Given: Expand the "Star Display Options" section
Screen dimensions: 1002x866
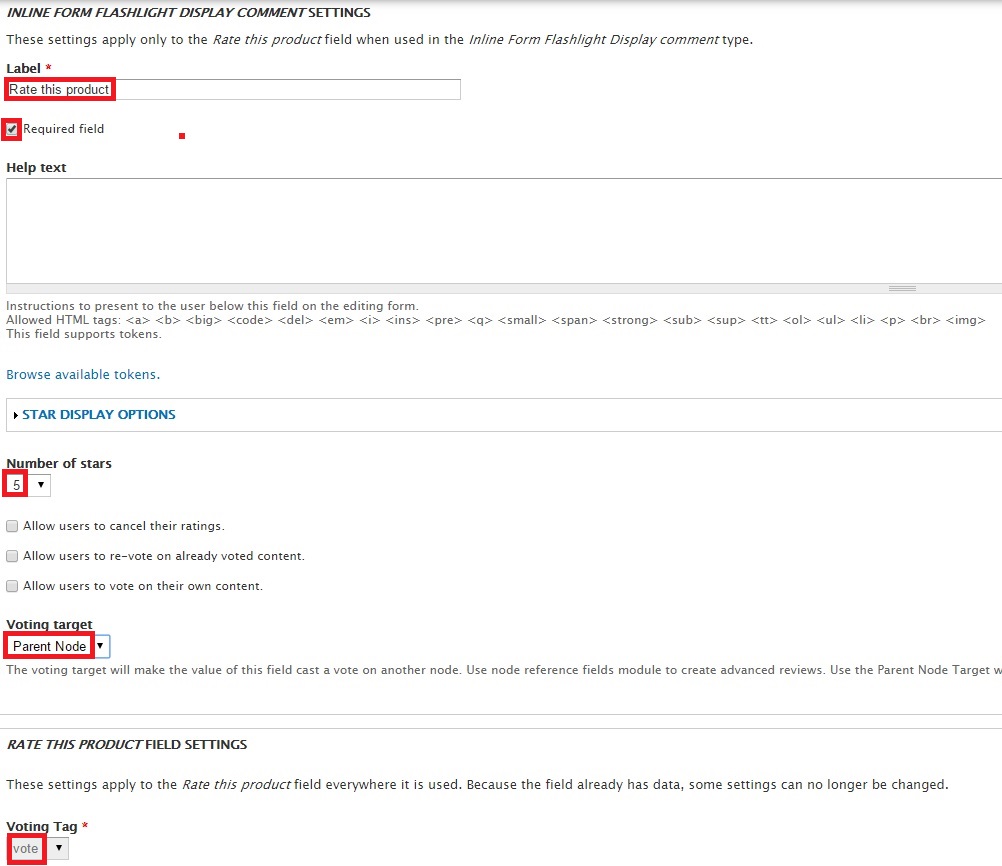Looking at the screenshot, I should 98,414.
